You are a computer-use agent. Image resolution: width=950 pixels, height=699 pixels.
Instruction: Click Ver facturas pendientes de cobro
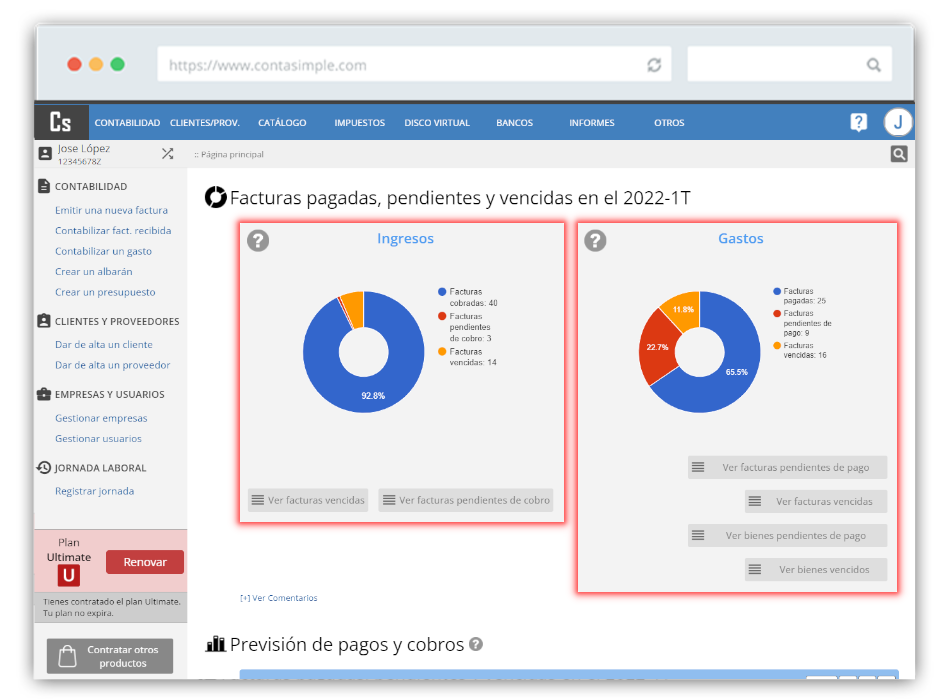click(466, 500)
